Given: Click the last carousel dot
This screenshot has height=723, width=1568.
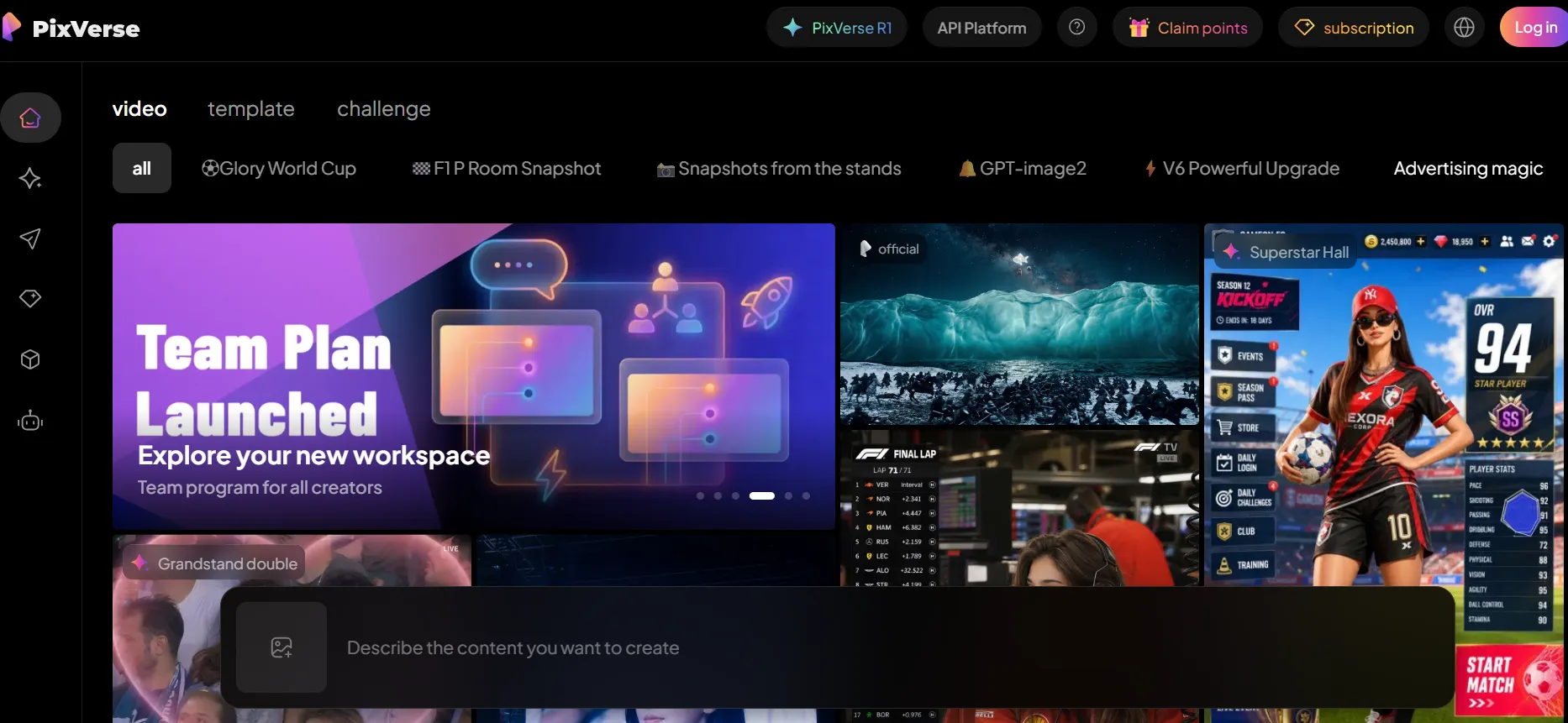Looking at the screenshot, I should pyautogui.click(x=806, y=495).
